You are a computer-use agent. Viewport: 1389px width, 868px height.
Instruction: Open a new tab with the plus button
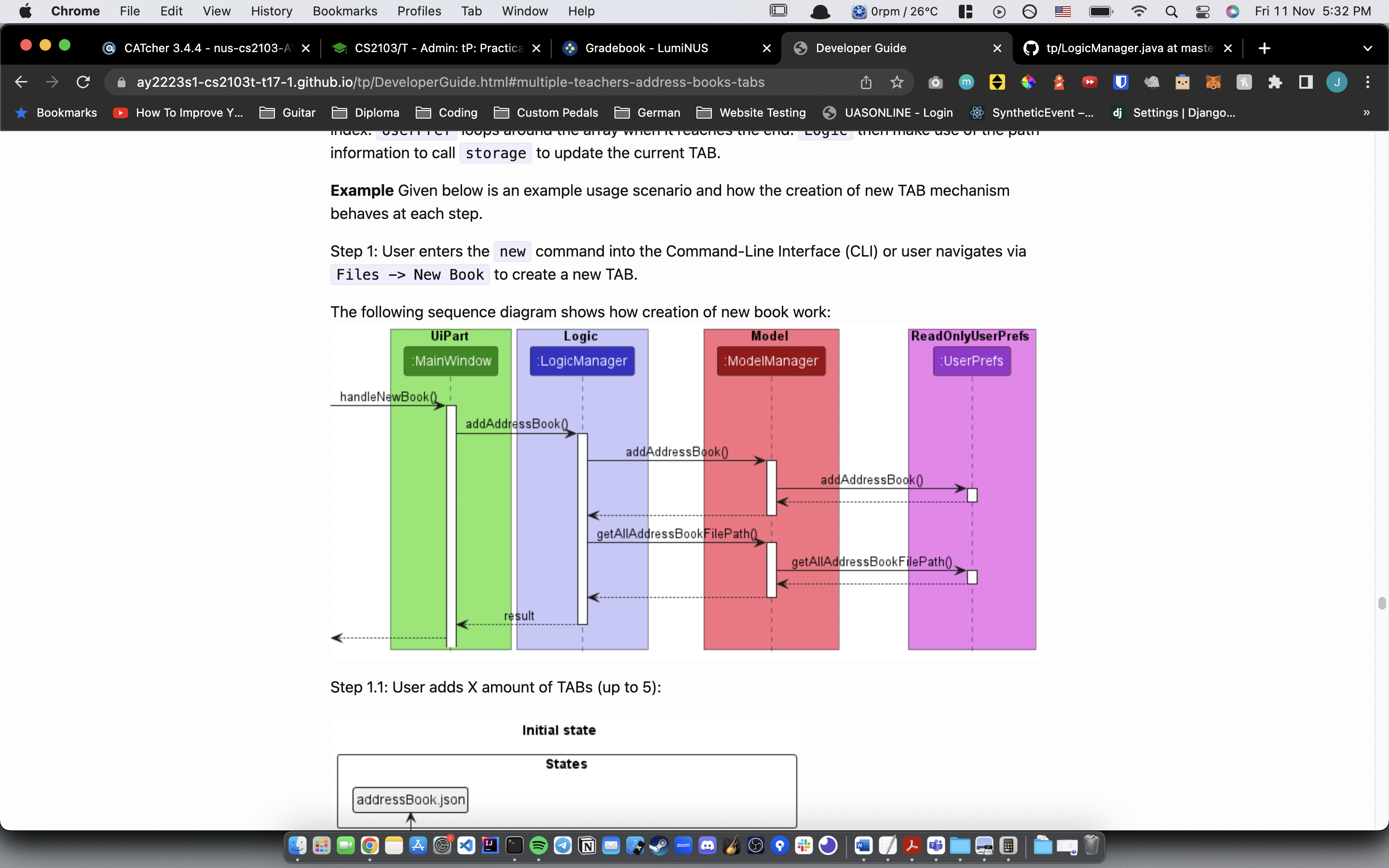click(x=1264, y=48)
